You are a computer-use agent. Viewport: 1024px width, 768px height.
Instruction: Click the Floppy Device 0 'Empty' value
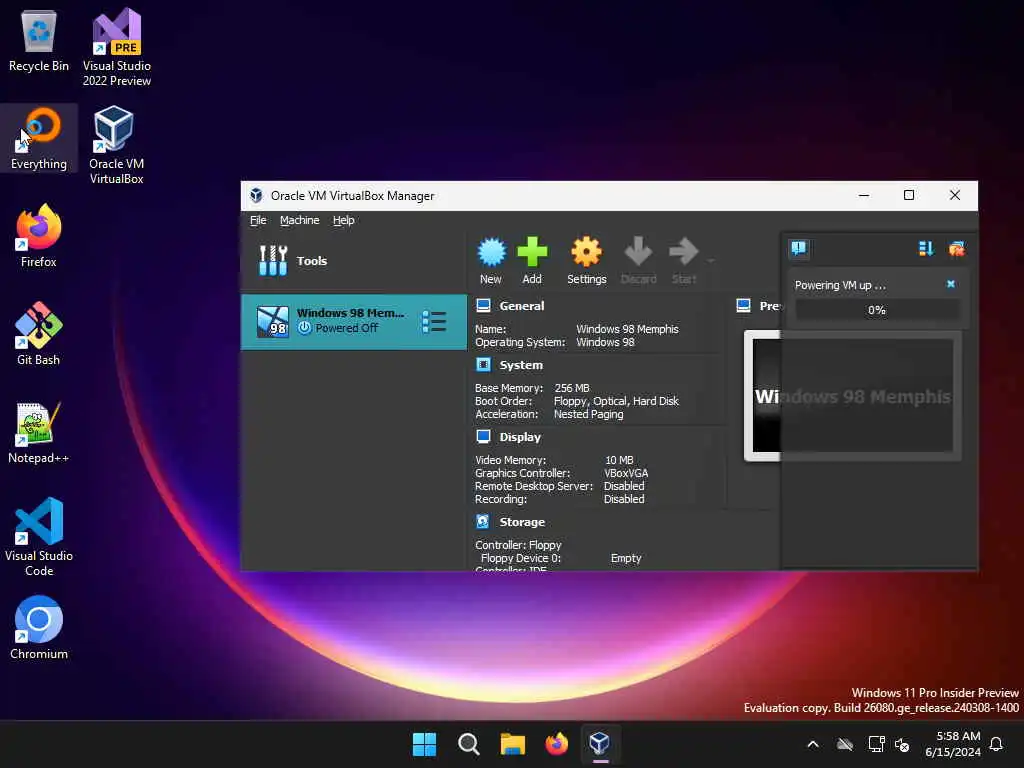(x=626, y=558)
